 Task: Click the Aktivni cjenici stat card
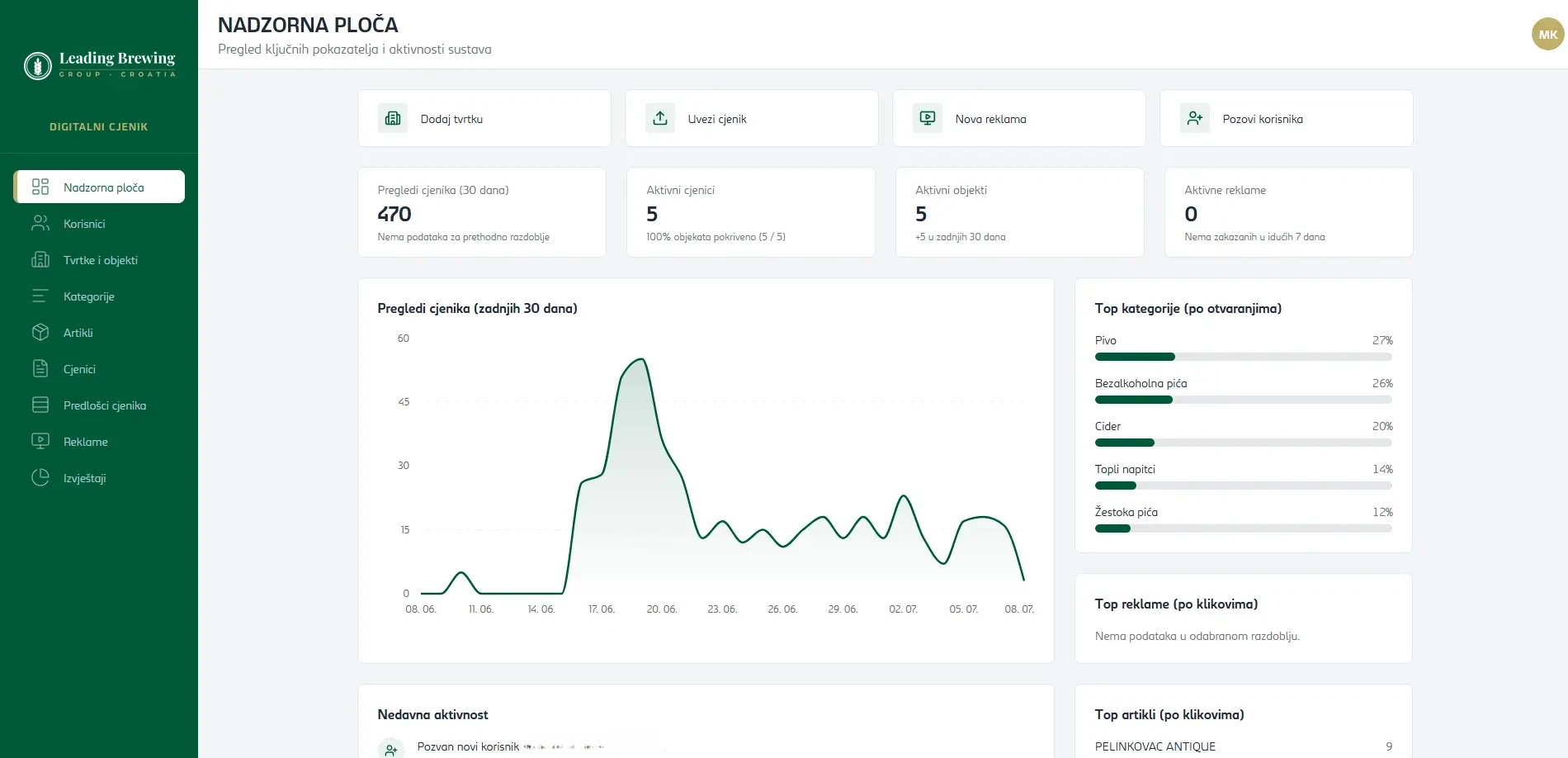click(x=751, y=212)
